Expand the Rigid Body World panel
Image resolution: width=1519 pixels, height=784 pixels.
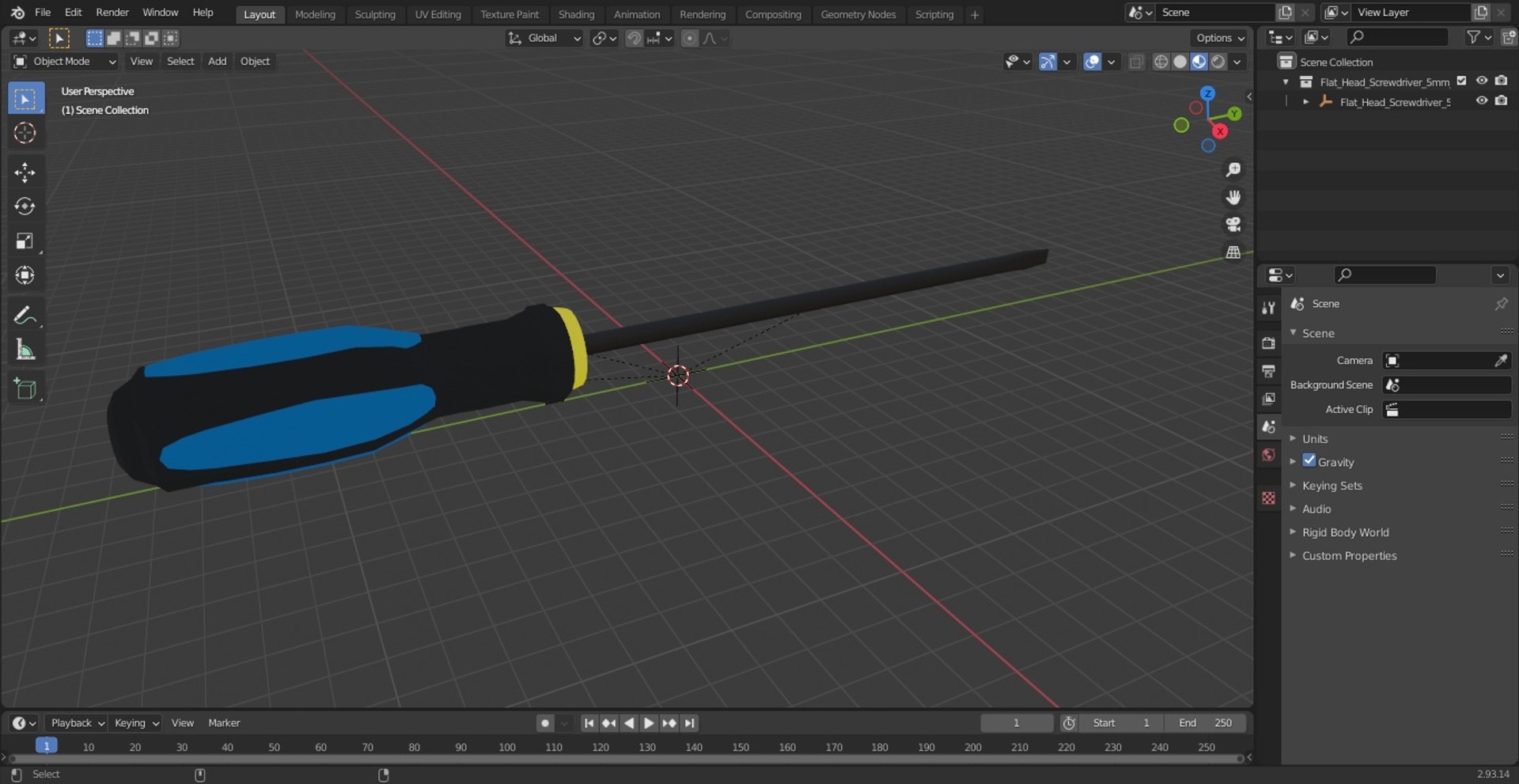coord(1345,532)
